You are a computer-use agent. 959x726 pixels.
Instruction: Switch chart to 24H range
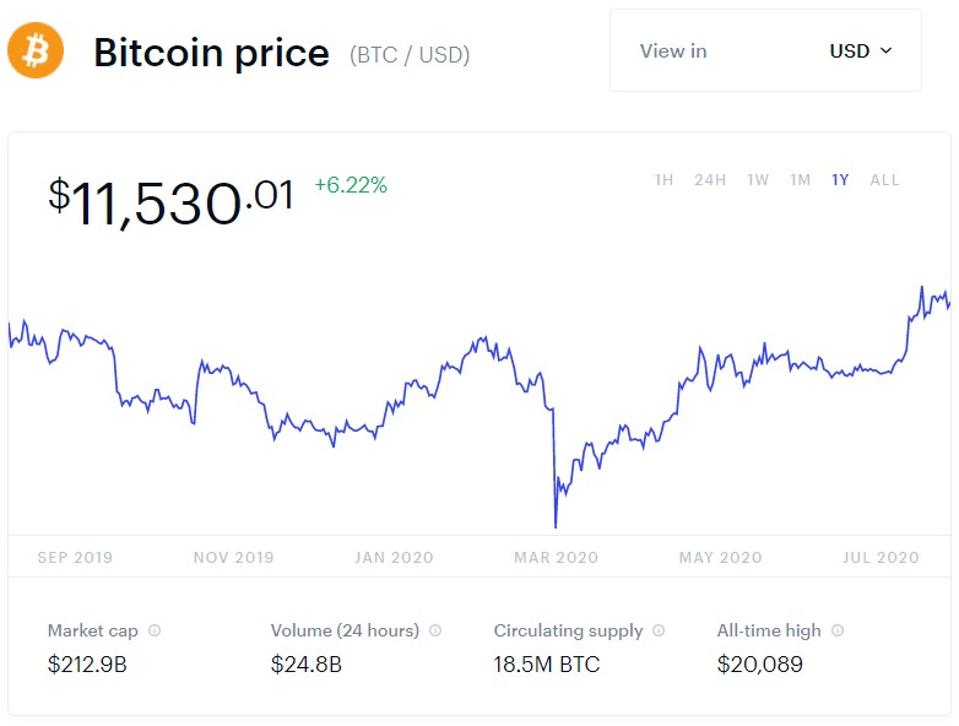(x=710, y=180)
